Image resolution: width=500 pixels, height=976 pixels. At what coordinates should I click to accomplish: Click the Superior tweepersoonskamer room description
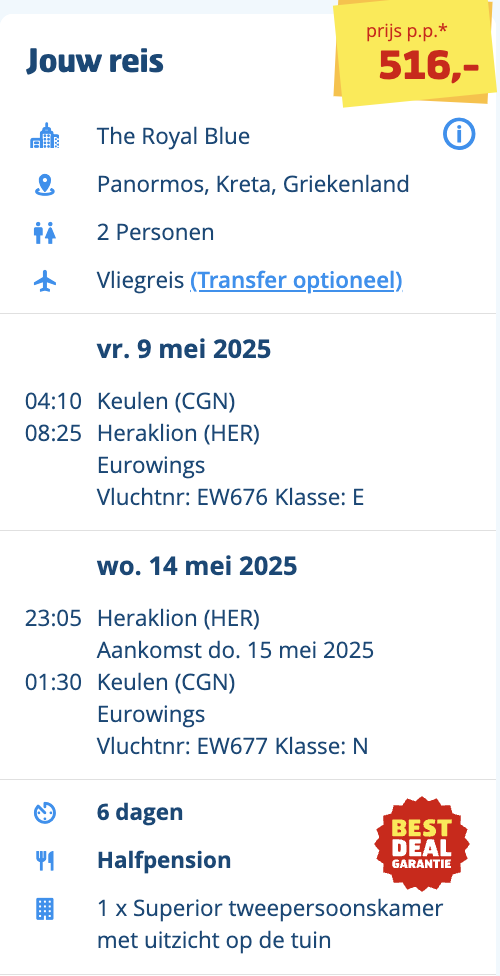pos(270,924)
